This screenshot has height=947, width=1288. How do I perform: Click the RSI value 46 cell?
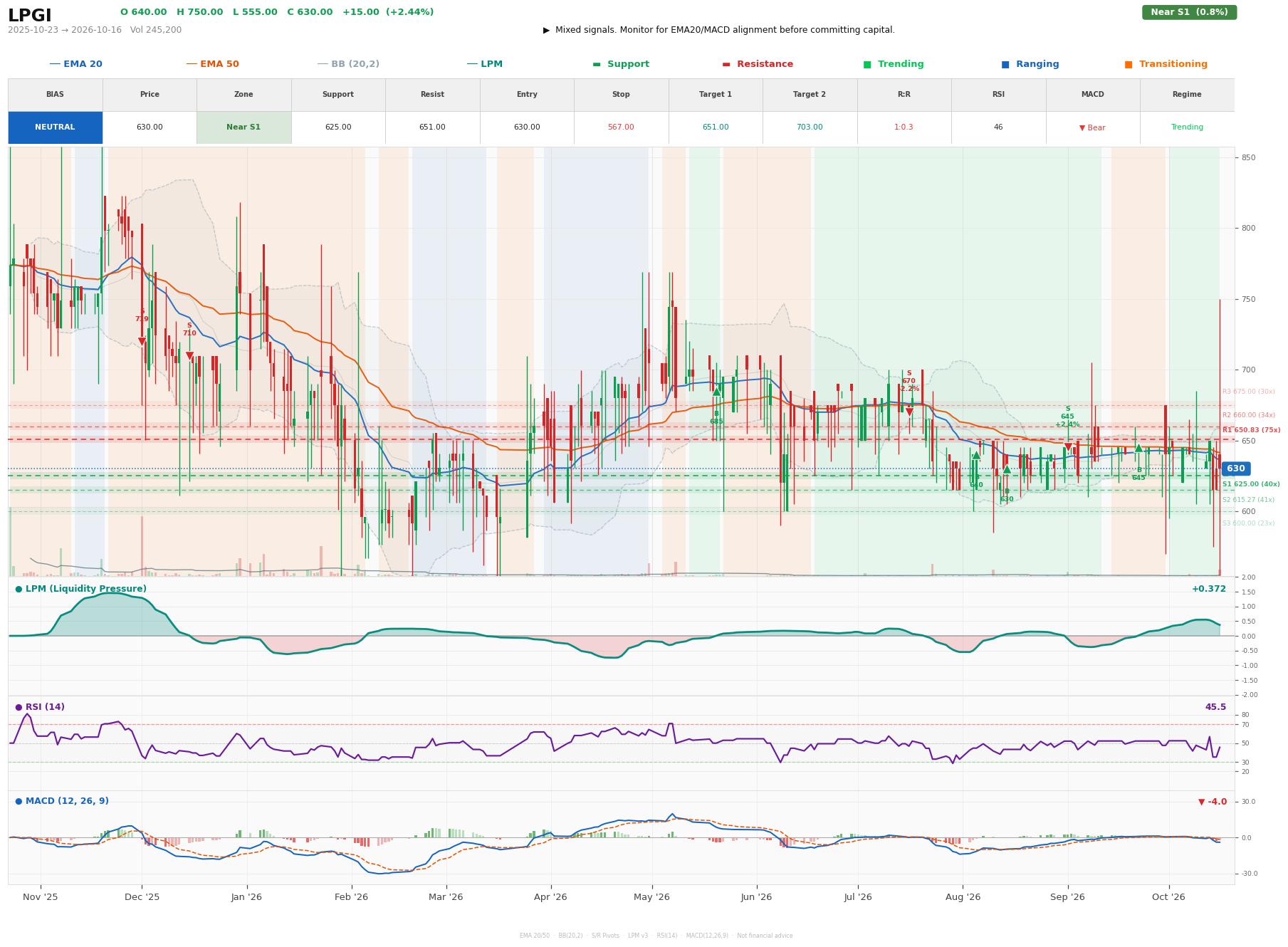pyautogui.click(x=998, y=127)
